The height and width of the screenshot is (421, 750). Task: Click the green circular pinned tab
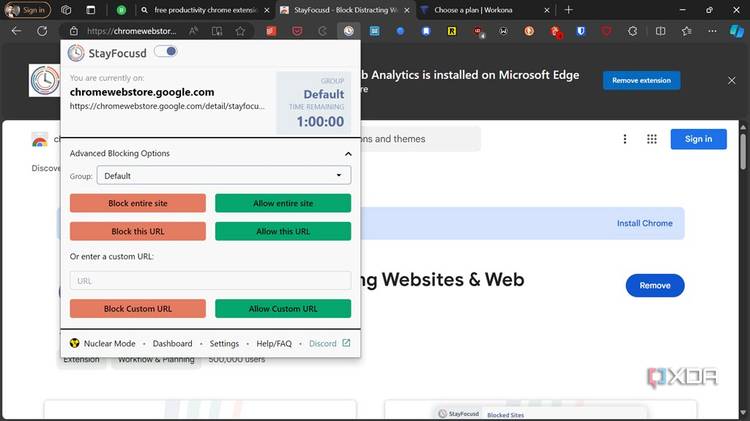coord(121,10)
